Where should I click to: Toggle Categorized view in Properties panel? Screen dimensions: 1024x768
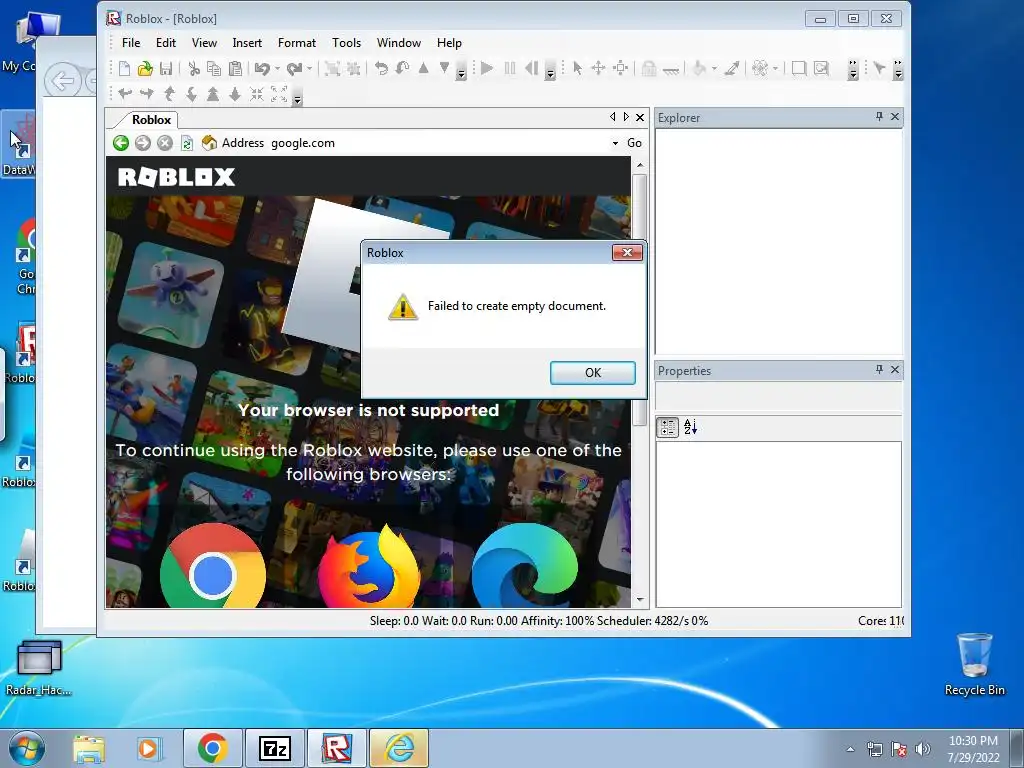667,427
